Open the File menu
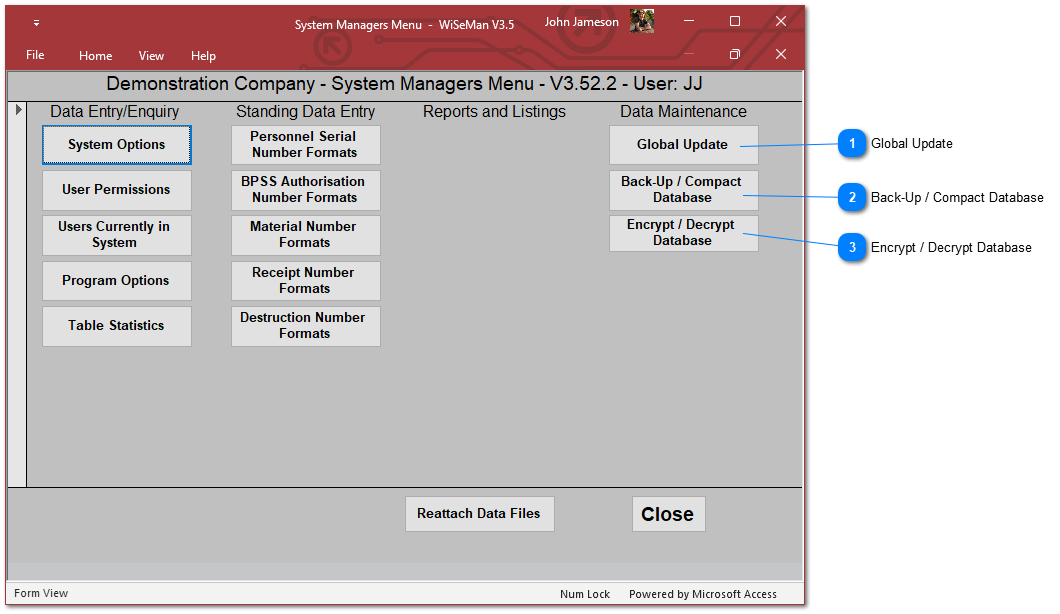Viewport: 1060px width, 614px height. (x=35, y=55)
